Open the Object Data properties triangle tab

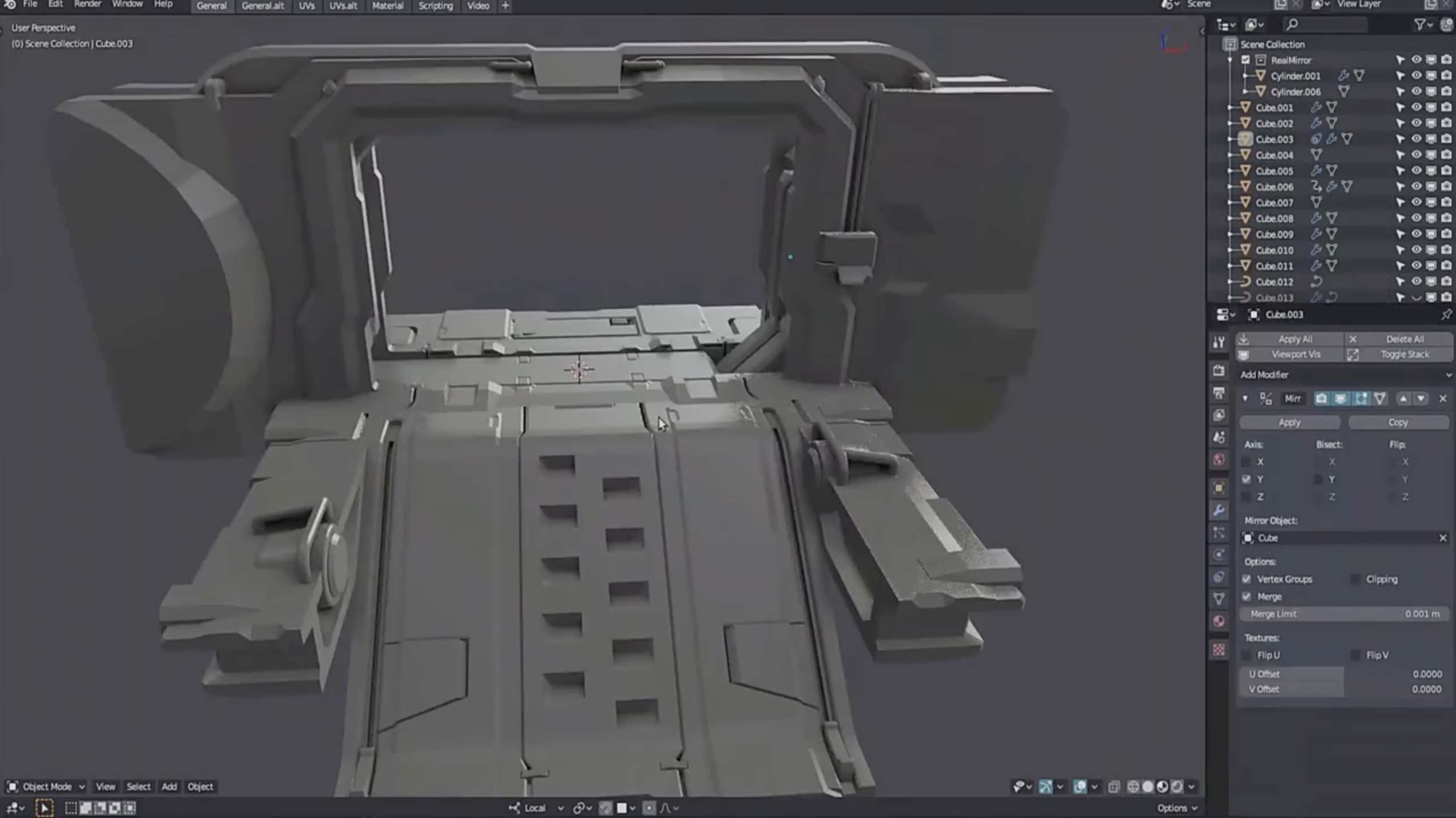(1219, 599)
